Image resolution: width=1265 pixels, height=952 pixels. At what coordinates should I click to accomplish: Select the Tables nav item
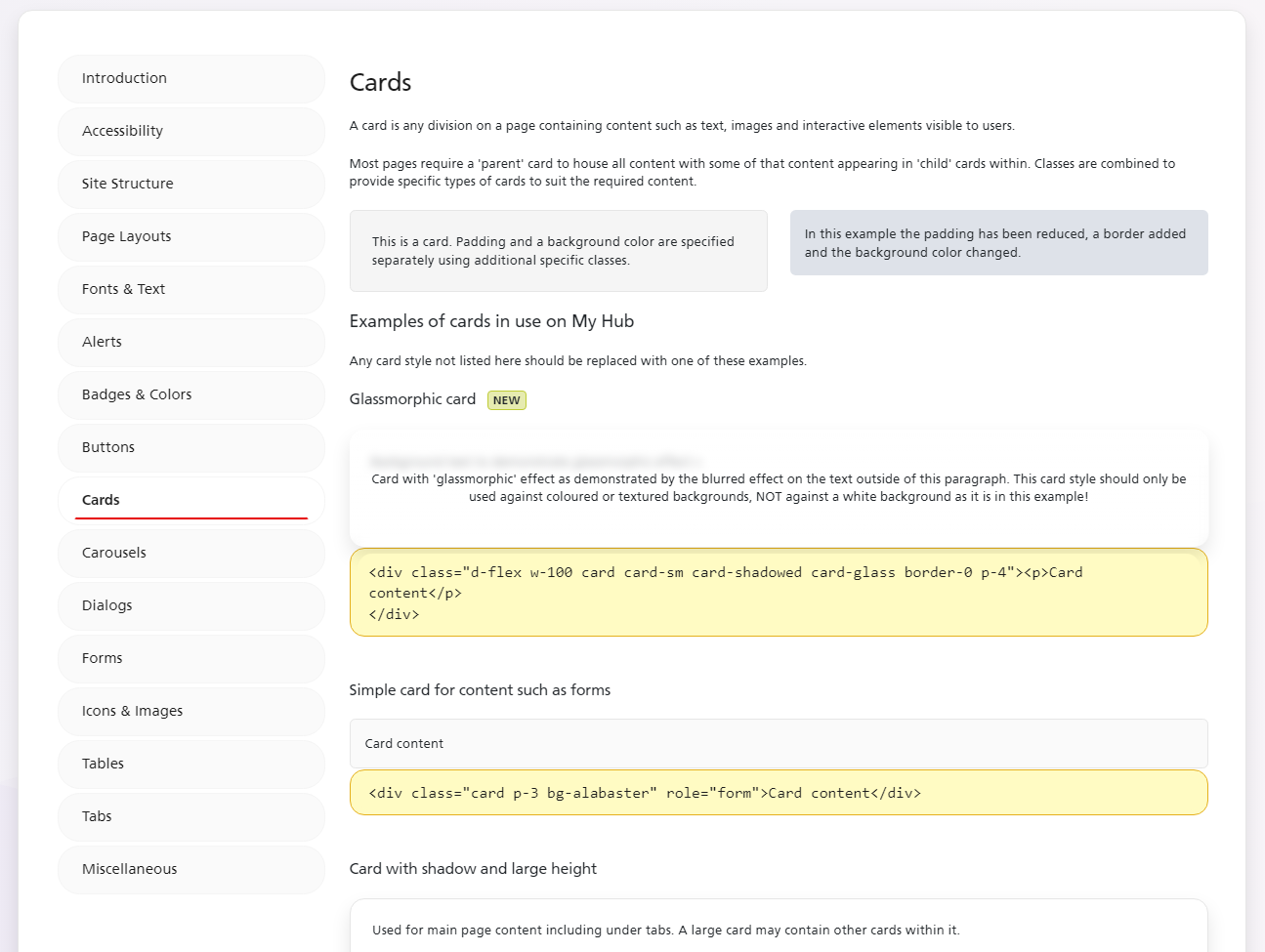(190, 764)
